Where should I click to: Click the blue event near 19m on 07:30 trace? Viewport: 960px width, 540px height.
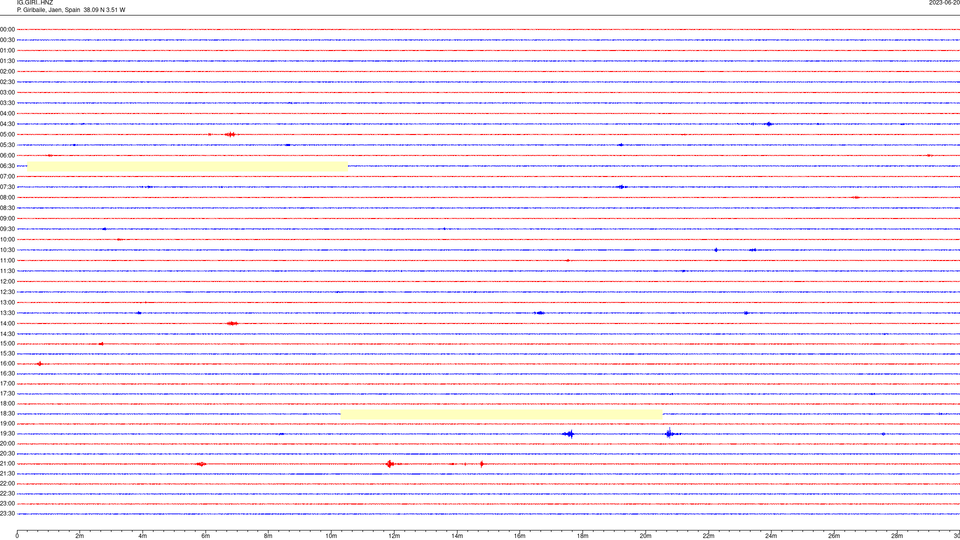621,187
